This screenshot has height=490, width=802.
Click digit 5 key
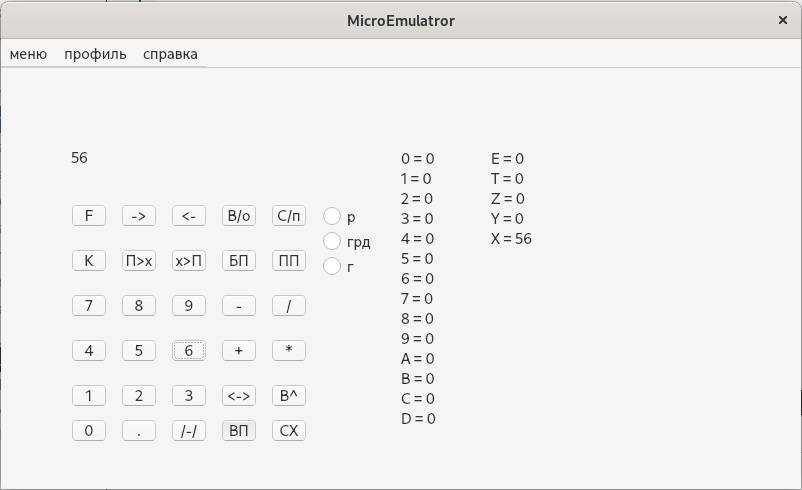tap(139, 351)
